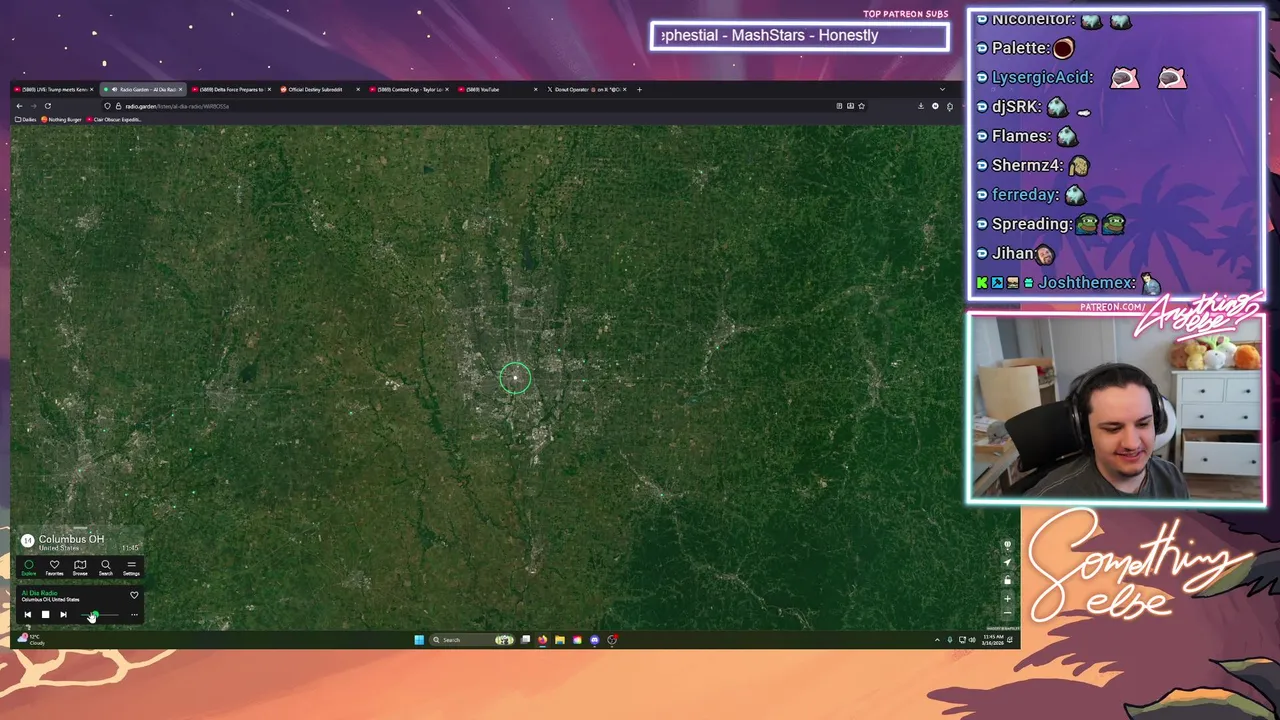Zoom in on the map
1280x720 pixels.
[x=1007, y=598]
